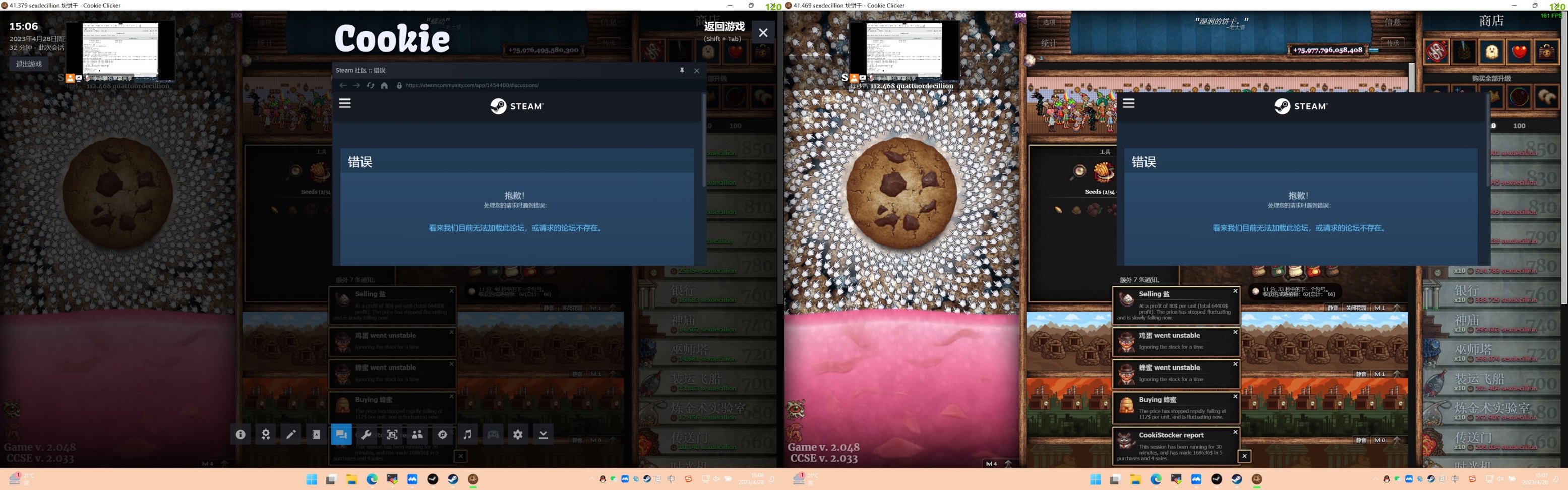Open notes pencil icon in overlay toolbar

tap(291, 434)
